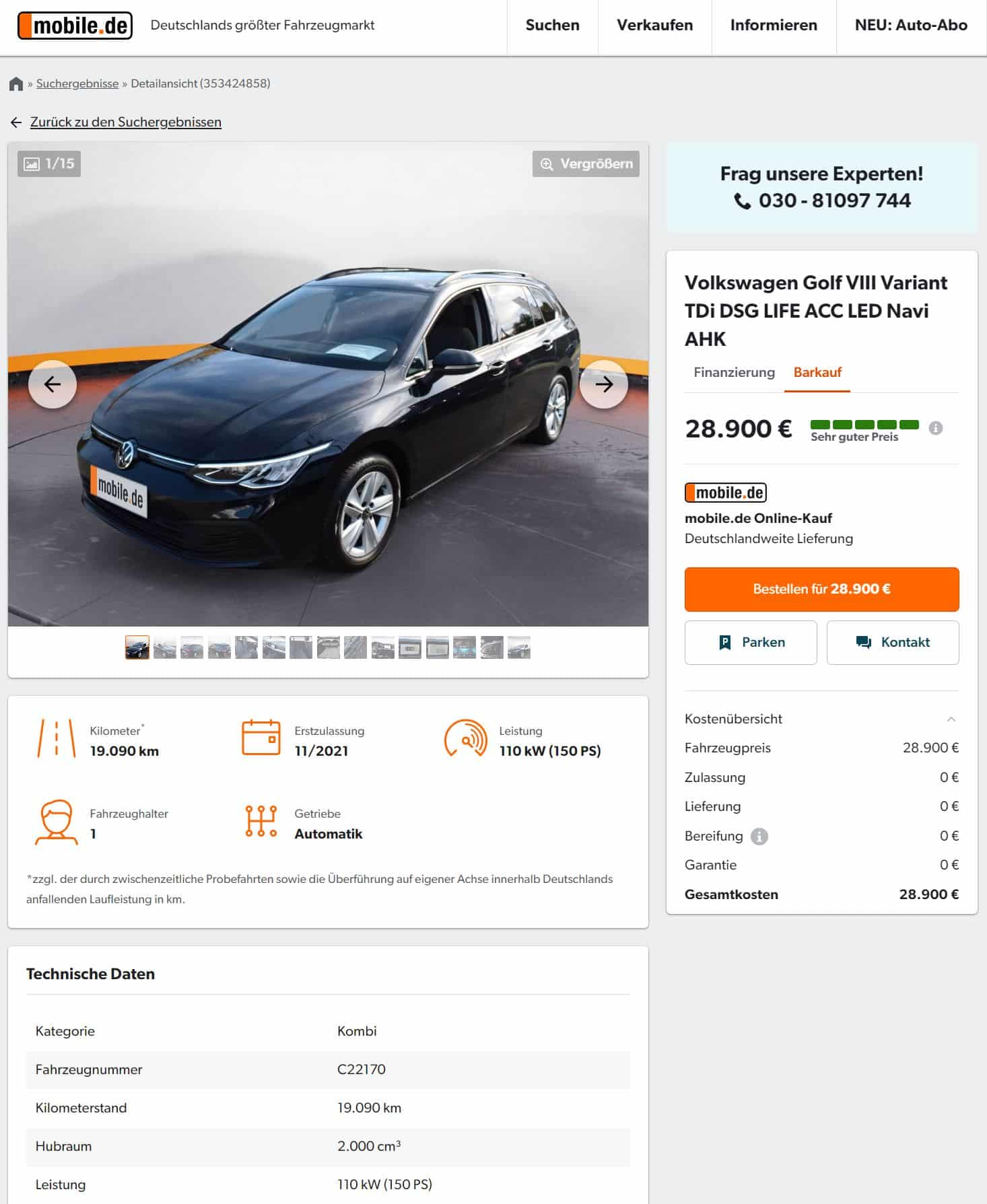This screenshot has width=987, height=1204.
Task: Select the second gallery thumbnail
Action: coord(165,647)
